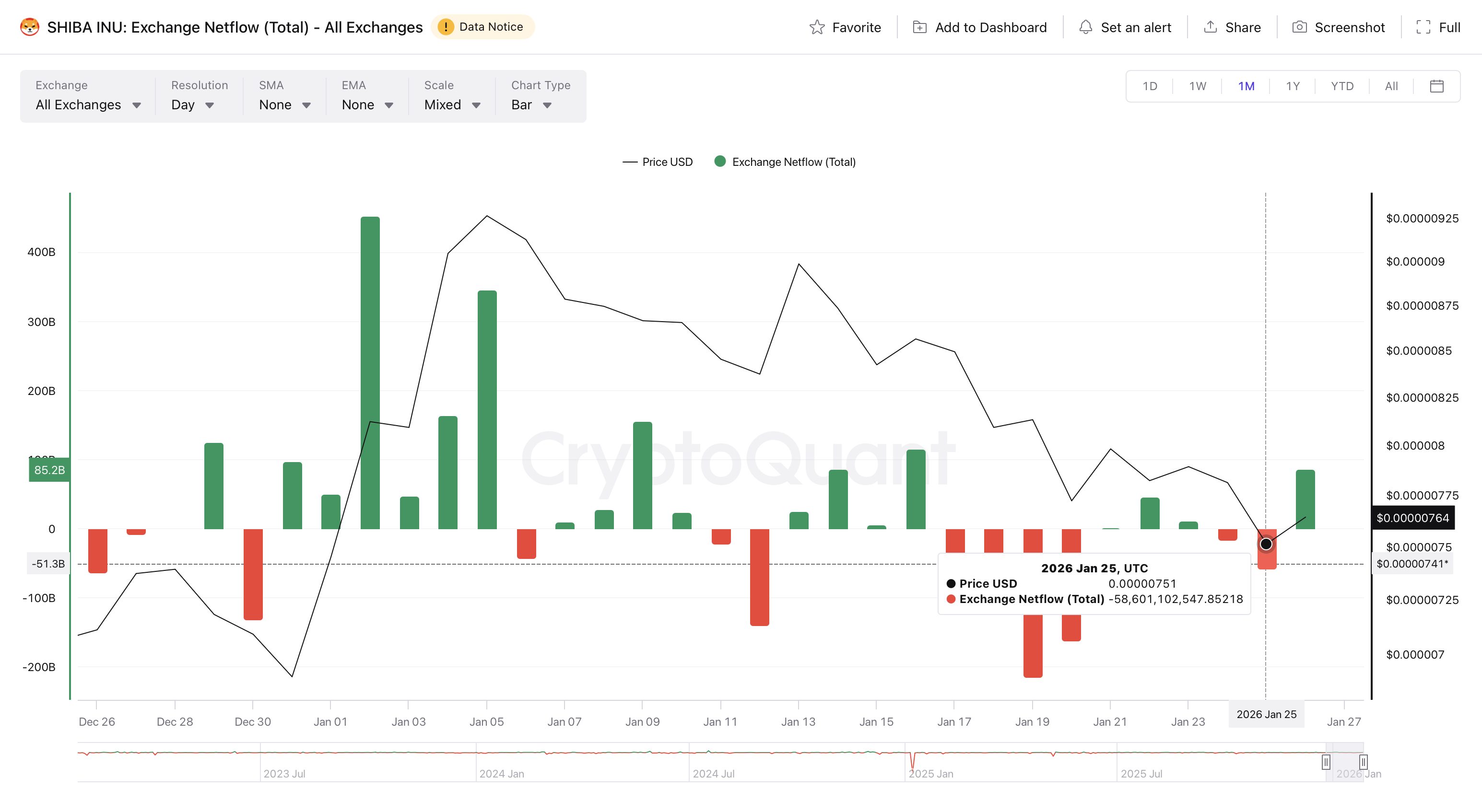This screenshot has height=812, width=1482.
Task: Click the Set an alert bell icon
Action: point(1086,27)
